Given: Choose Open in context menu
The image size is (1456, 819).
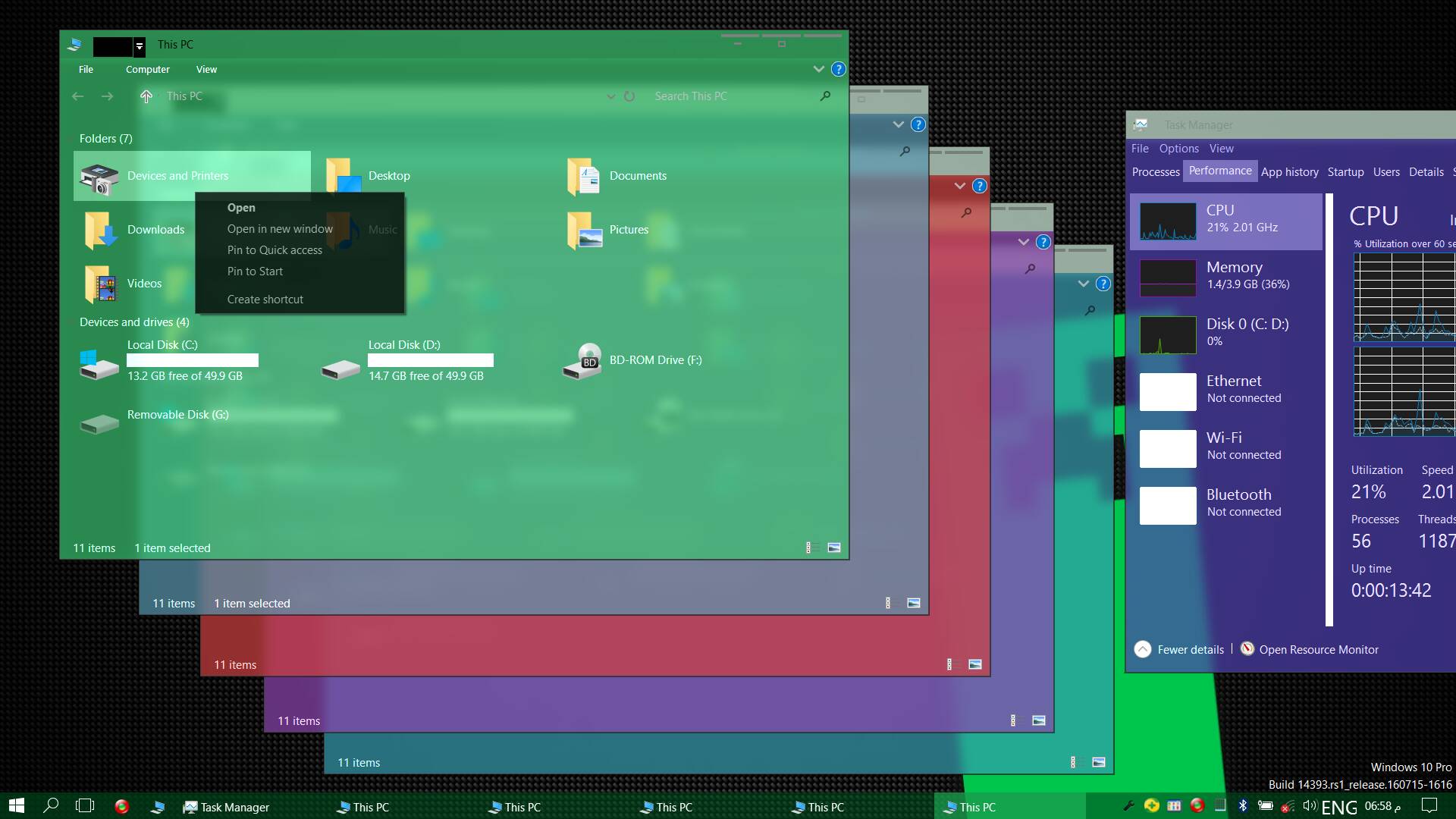Looking at the screenshot, I should 300,208.
